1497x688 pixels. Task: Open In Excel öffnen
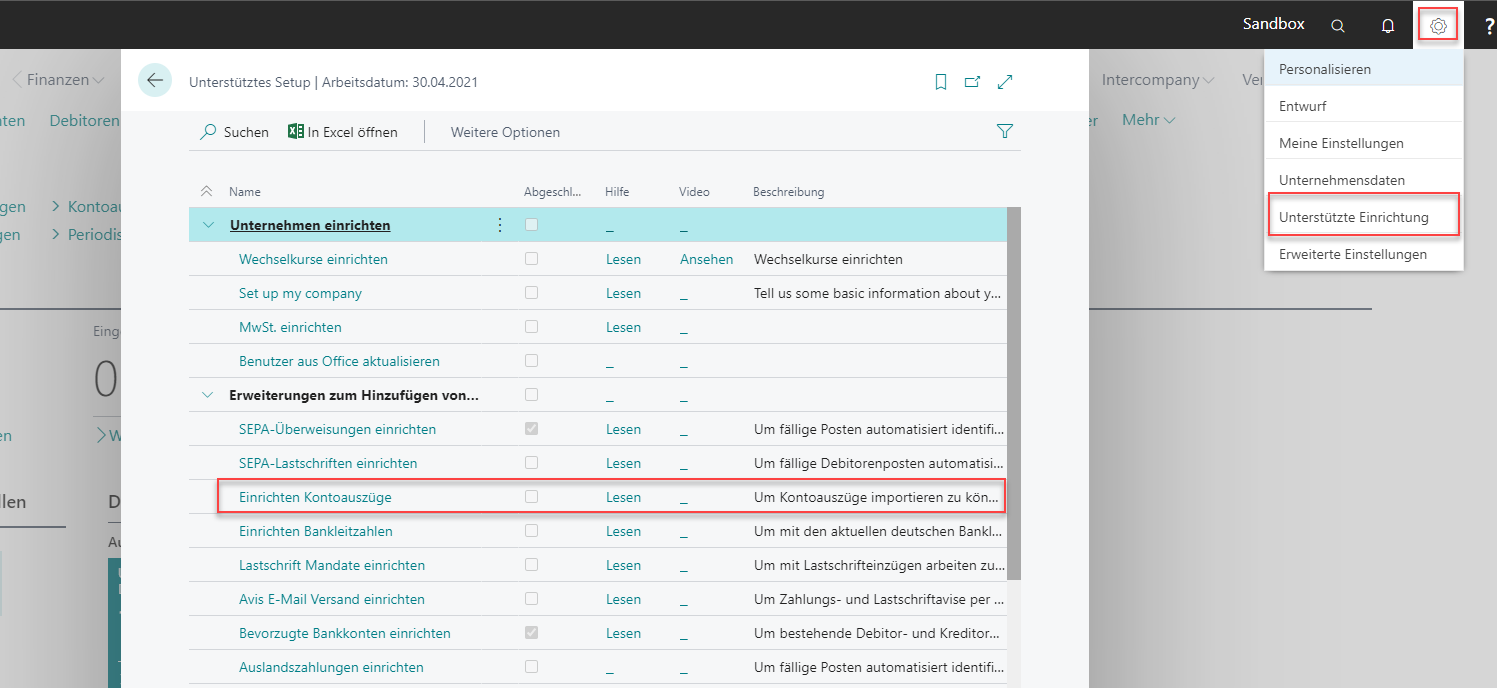(343, 131)
